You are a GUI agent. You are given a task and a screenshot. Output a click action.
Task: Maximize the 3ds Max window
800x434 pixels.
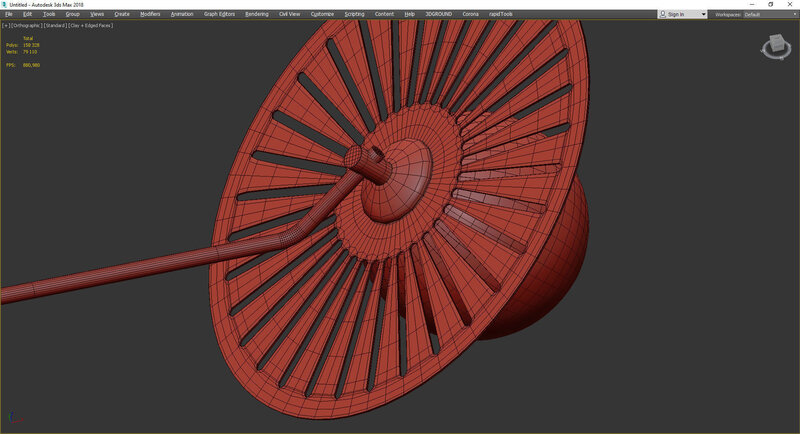(x=770, y=4)
